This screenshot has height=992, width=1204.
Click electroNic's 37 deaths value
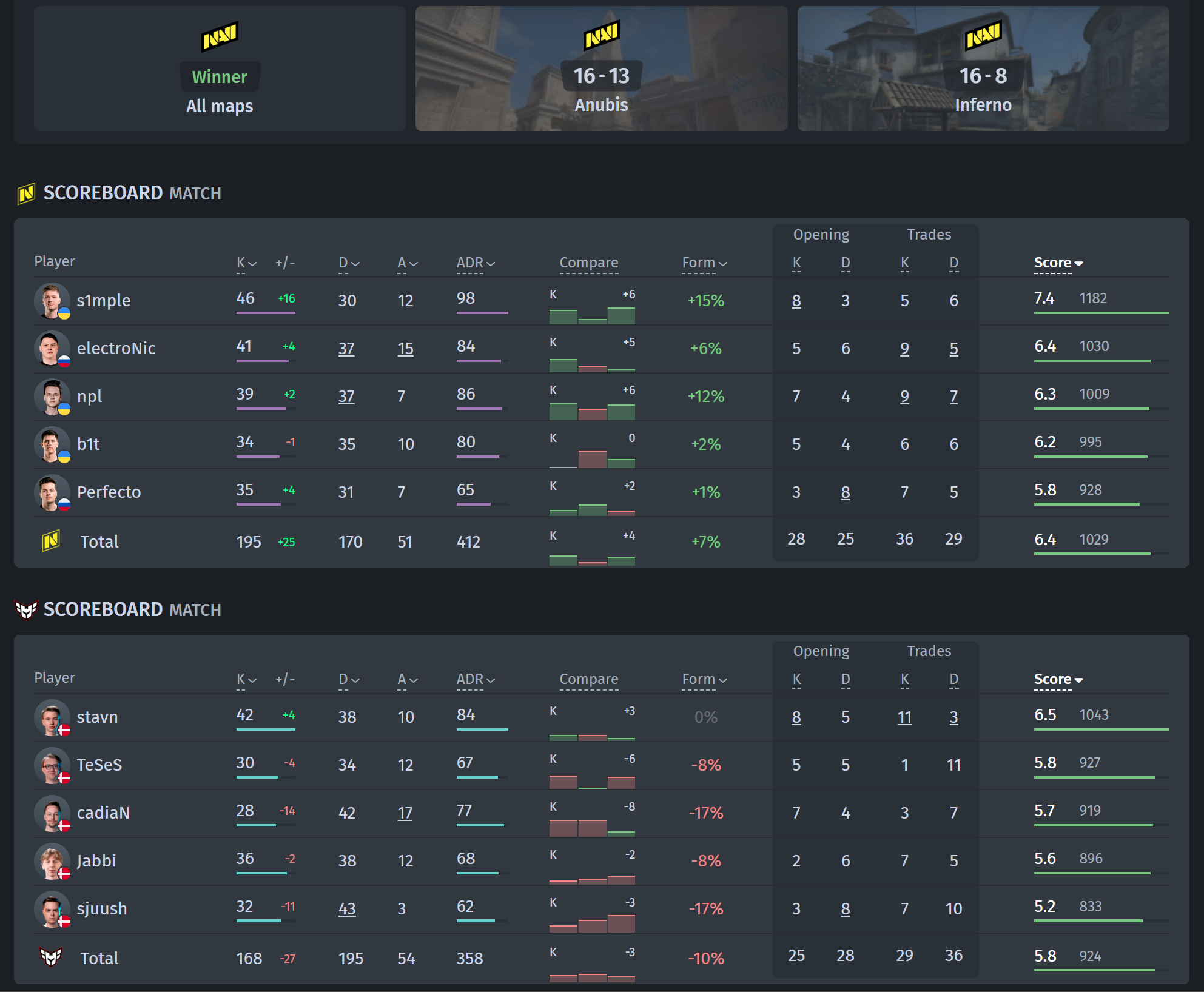346,349
